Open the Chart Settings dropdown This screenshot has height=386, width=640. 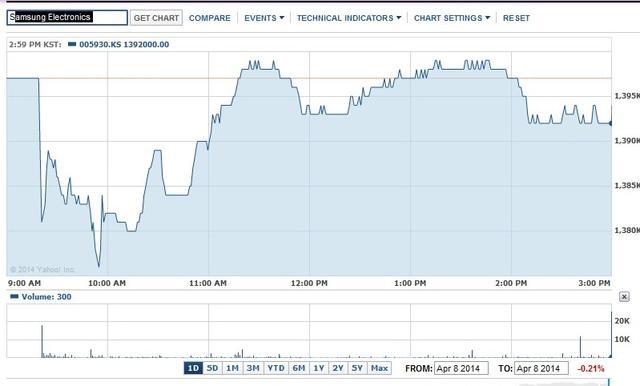click(451, 18)
